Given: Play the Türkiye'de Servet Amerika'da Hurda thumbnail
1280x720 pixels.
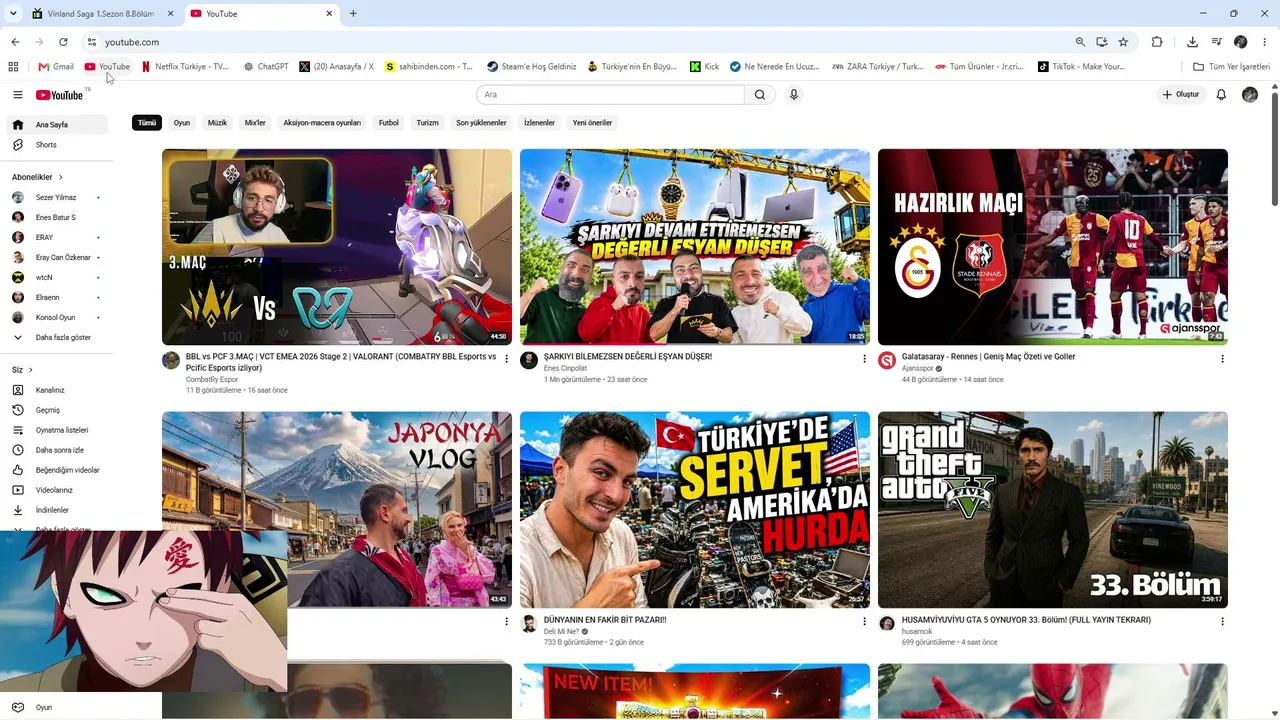Looking at the screenshot, I should point(695,510).
